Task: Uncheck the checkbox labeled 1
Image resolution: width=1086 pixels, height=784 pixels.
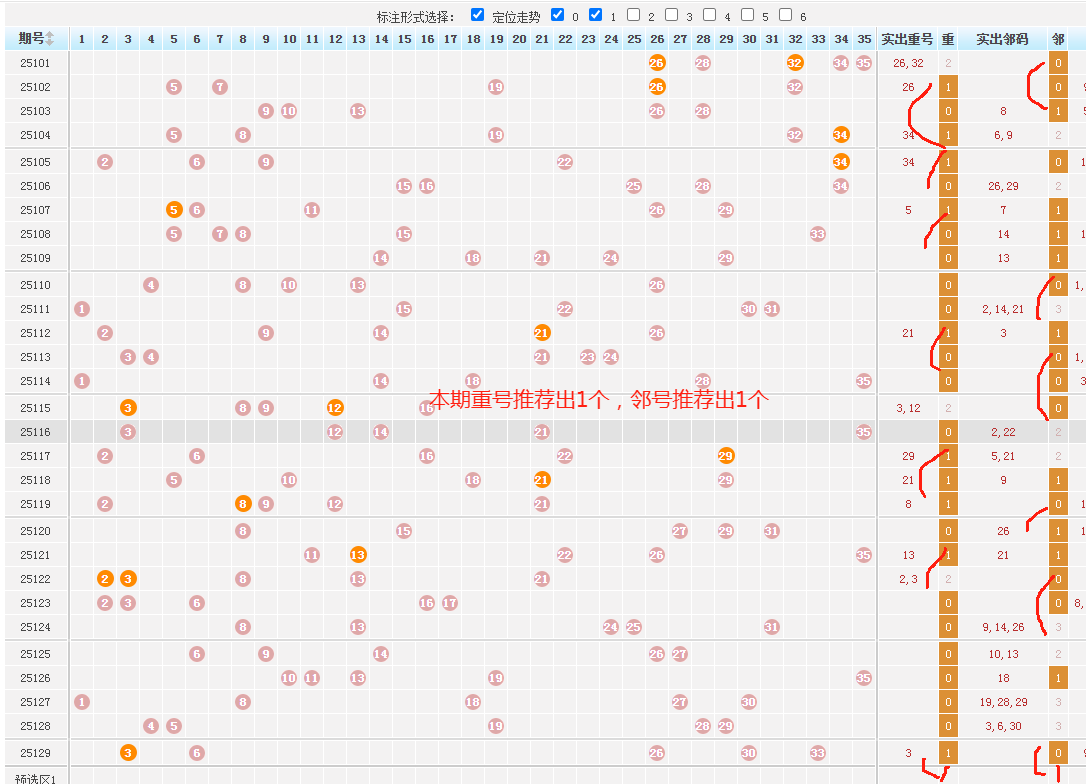Action: [596, 15]
